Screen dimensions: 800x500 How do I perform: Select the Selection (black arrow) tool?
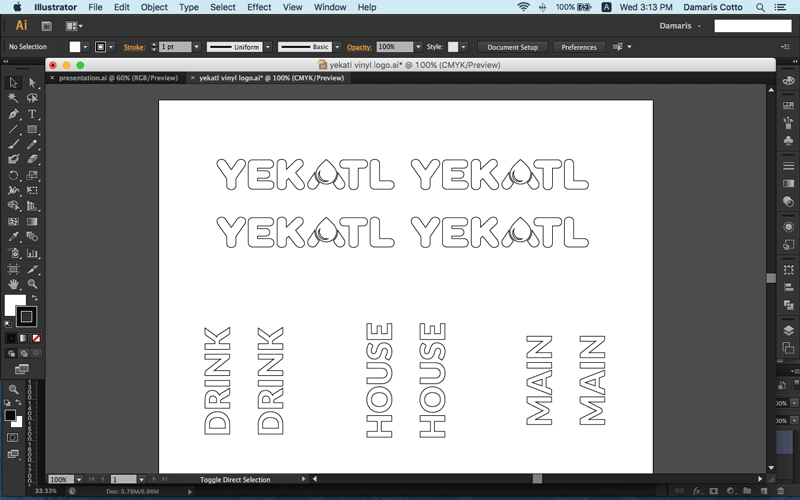tap(13, 83)
